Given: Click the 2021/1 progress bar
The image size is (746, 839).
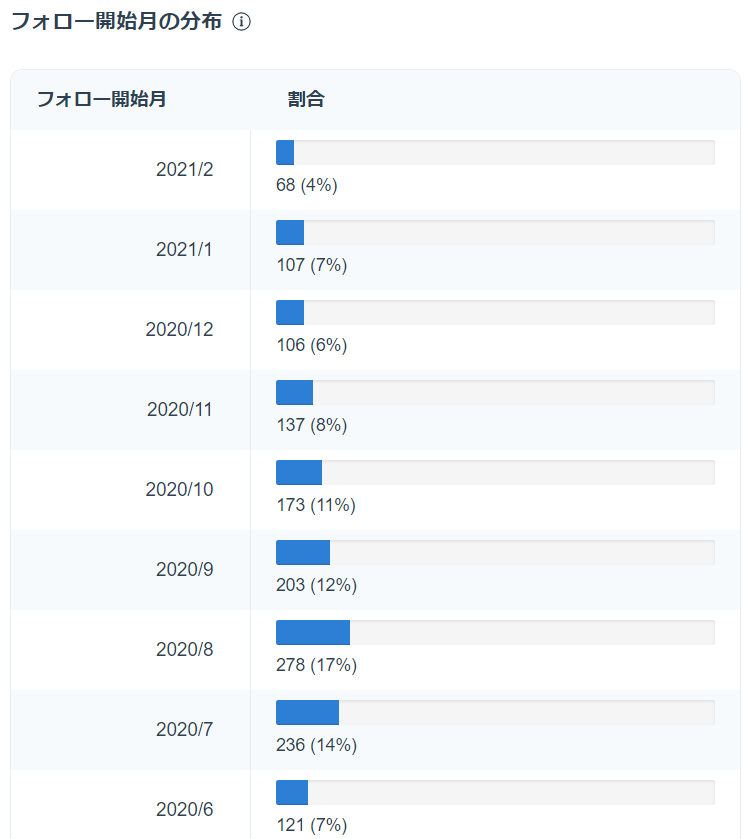Looking at the screenshot, I should tap(495, 233).
